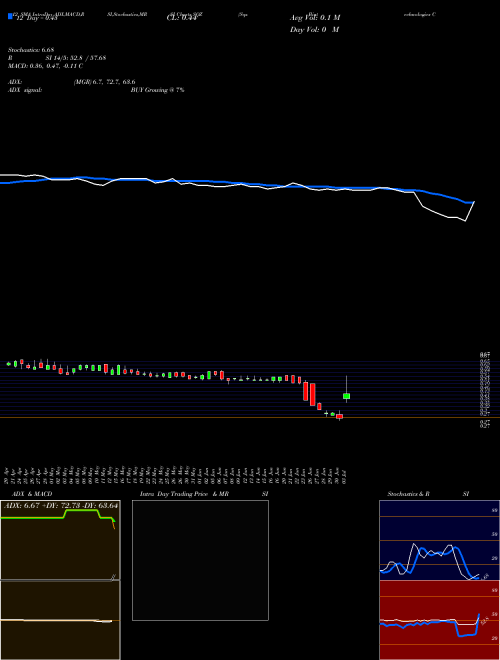The width and height of the screenshot is (500, 660).
Task: Click the empty intraday trading price chart box
Action: point(200,560)
